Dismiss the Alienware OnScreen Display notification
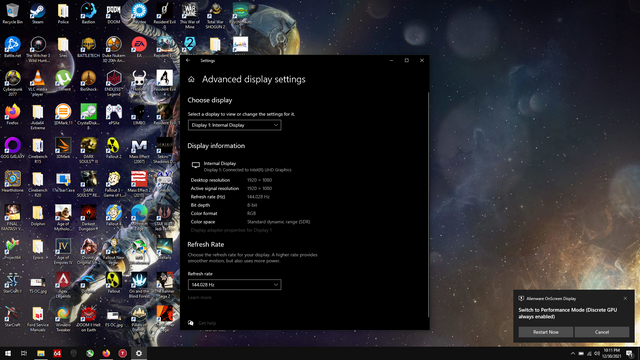Screen dimensions: 640x360 click(x=625, y=298)
